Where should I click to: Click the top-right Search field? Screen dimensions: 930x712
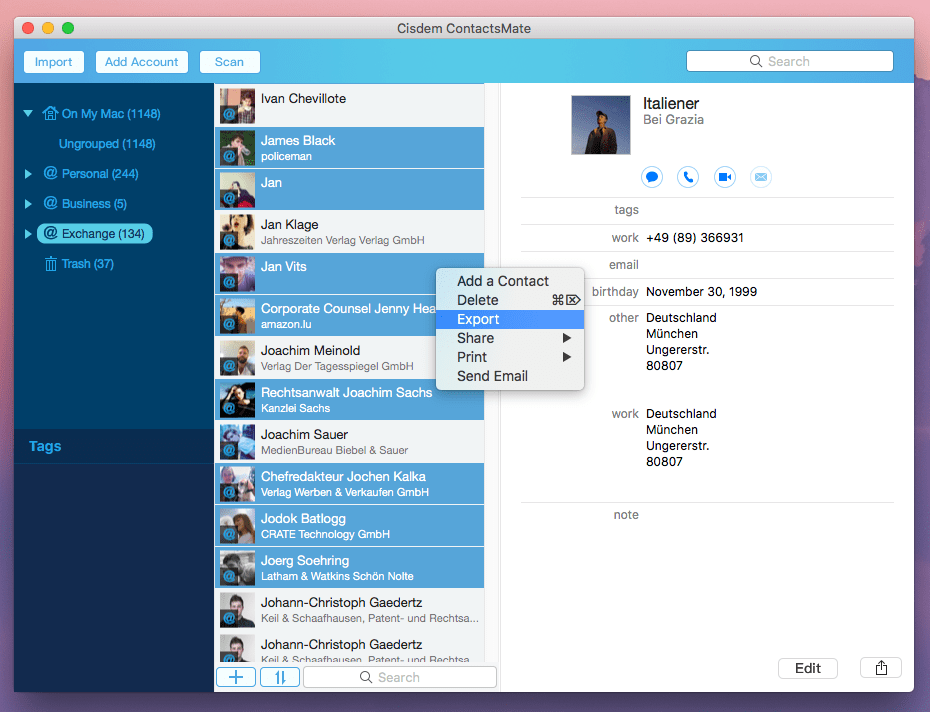click(789, 62)
